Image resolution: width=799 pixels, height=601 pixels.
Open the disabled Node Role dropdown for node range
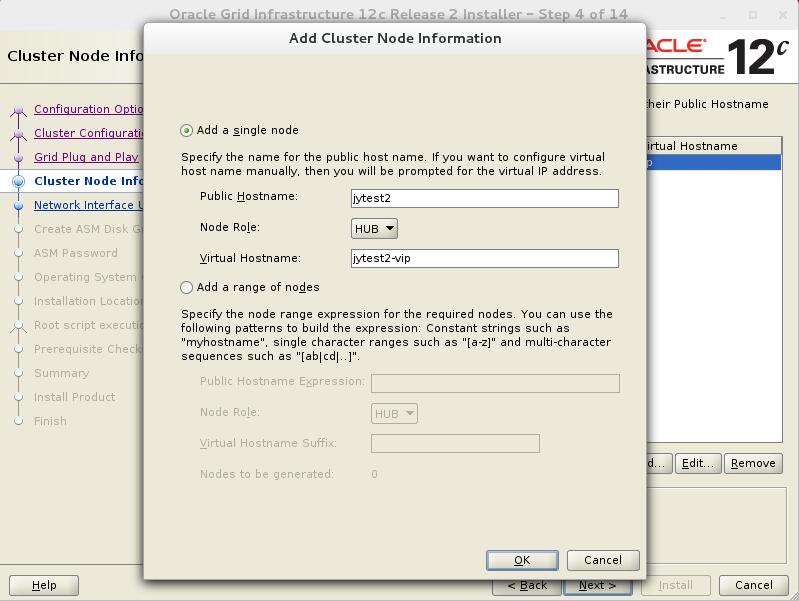pyautogui.click(x=394, y=414)
